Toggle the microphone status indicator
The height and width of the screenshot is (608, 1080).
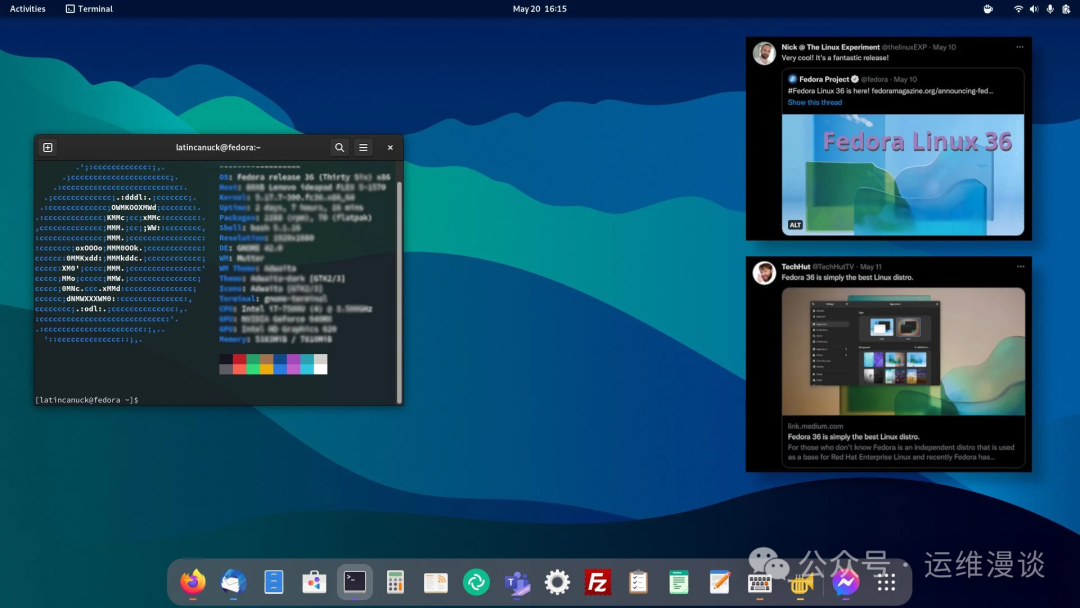click(1048, 8)
